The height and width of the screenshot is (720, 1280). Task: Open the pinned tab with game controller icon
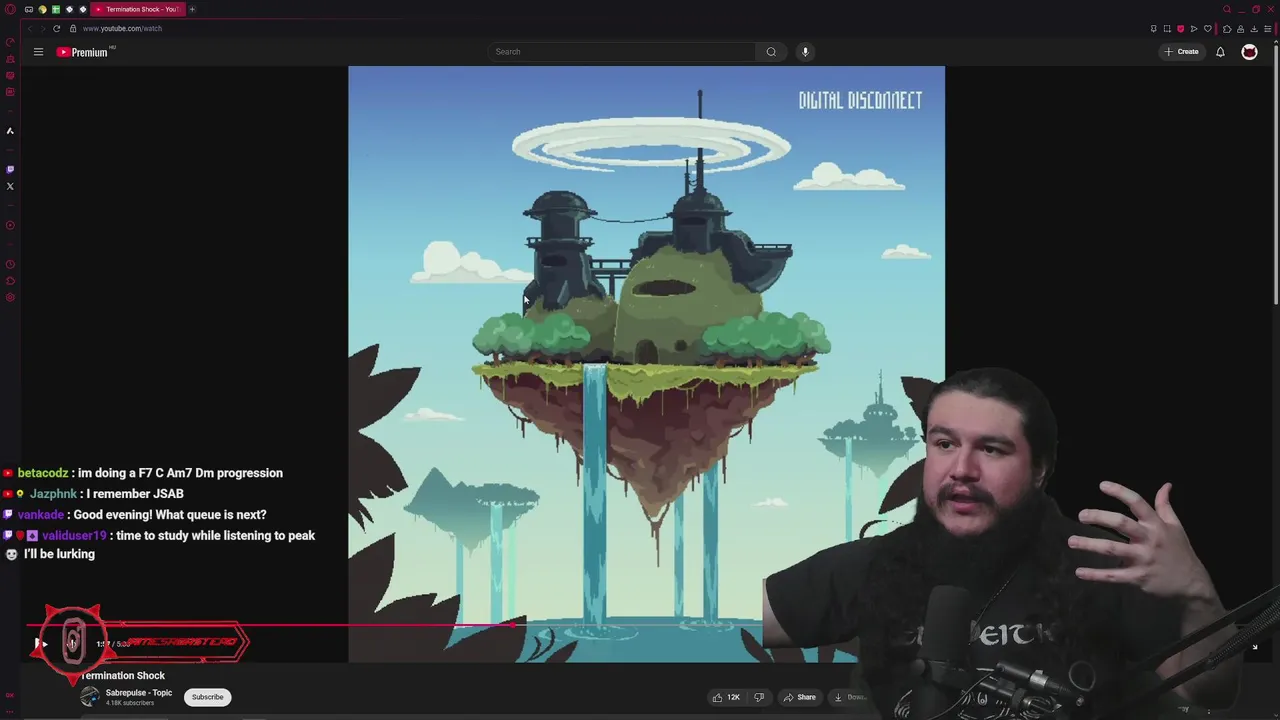tap(29, 9)
